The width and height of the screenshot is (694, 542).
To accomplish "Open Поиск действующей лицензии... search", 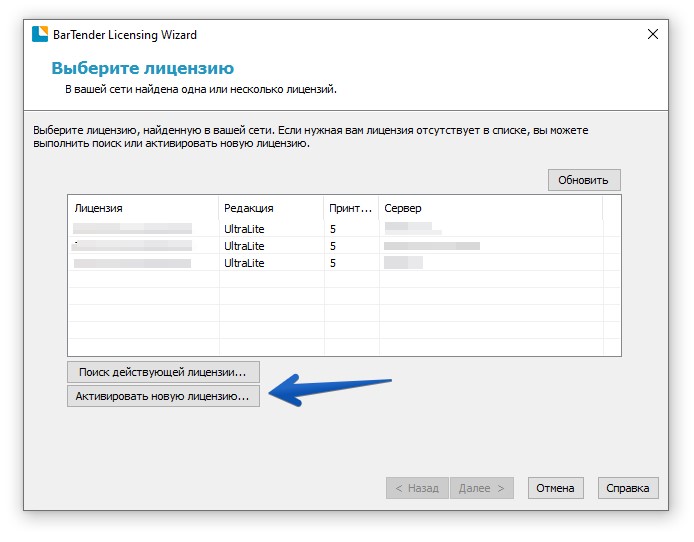I will tap(163, 372).
